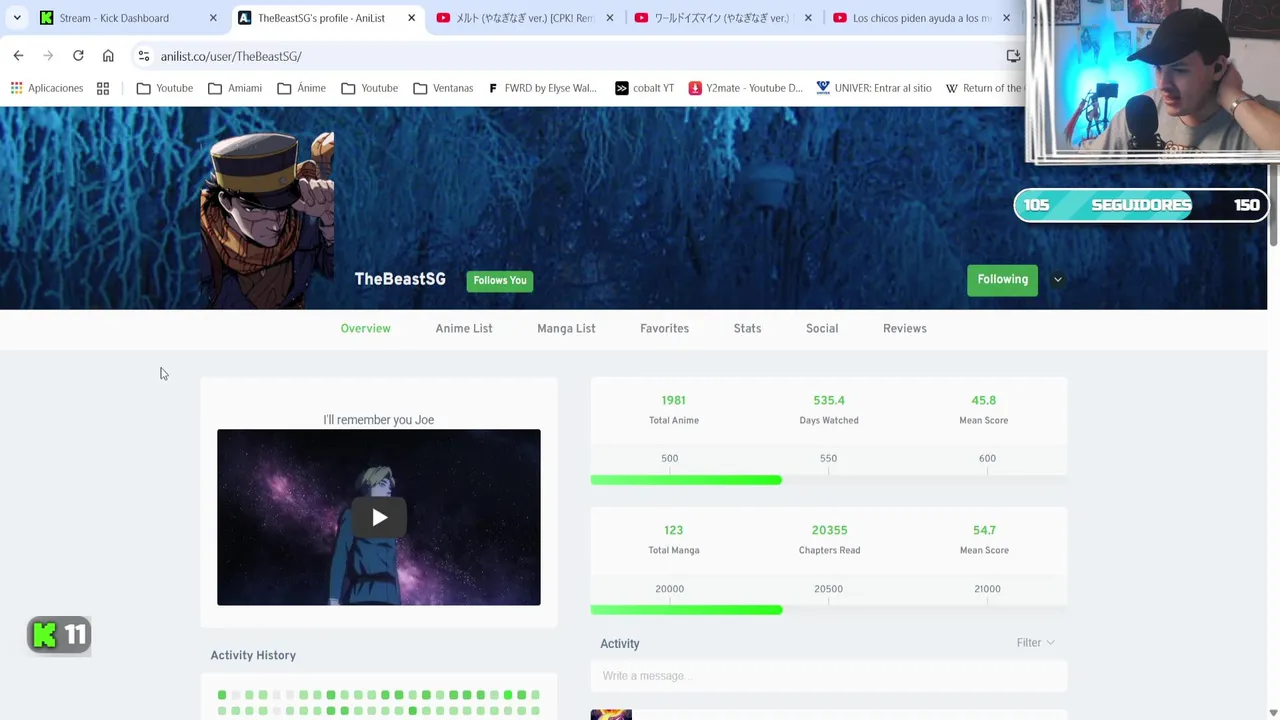Open the Reviews tab

(905, 328)
